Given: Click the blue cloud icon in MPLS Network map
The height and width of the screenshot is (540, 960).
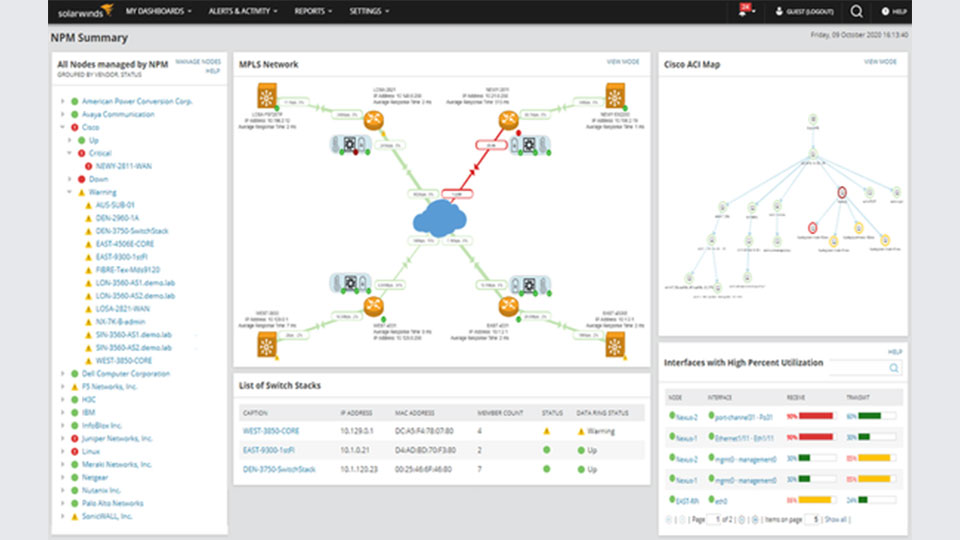Looking at the screenshot, I should (440, 219).
